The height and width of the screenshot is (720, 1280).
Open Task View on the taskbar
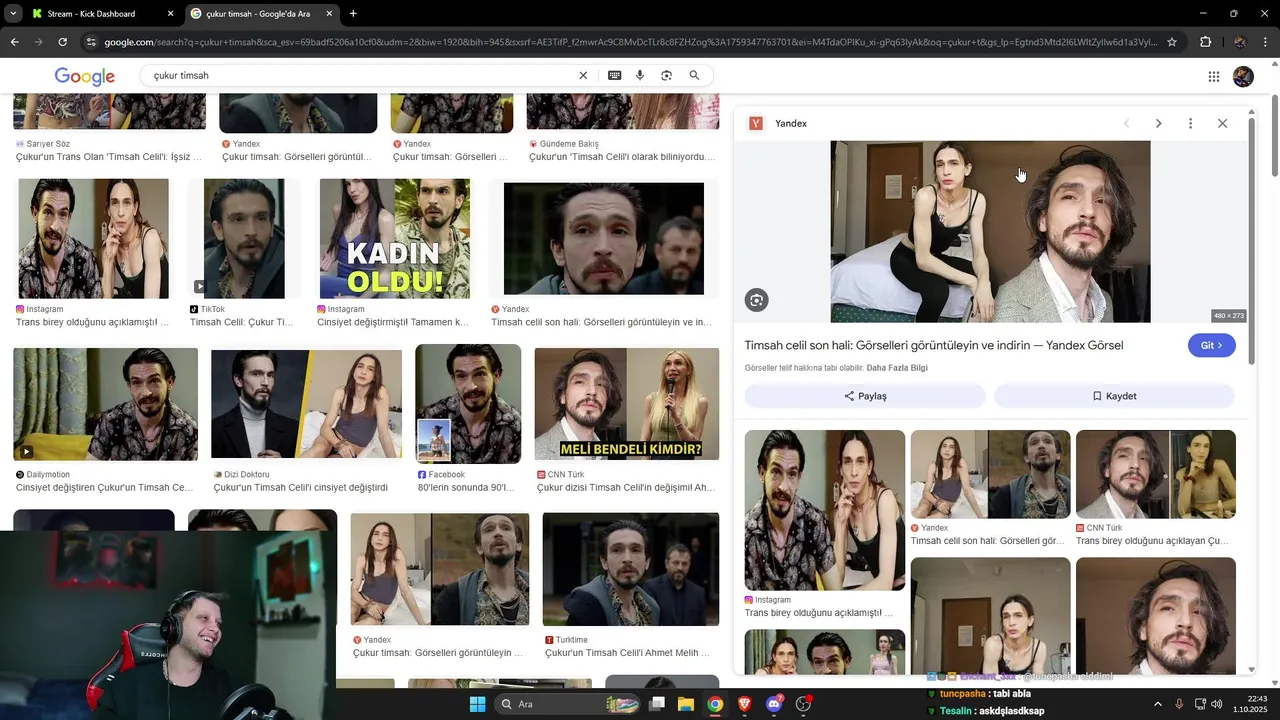[657, 704]
